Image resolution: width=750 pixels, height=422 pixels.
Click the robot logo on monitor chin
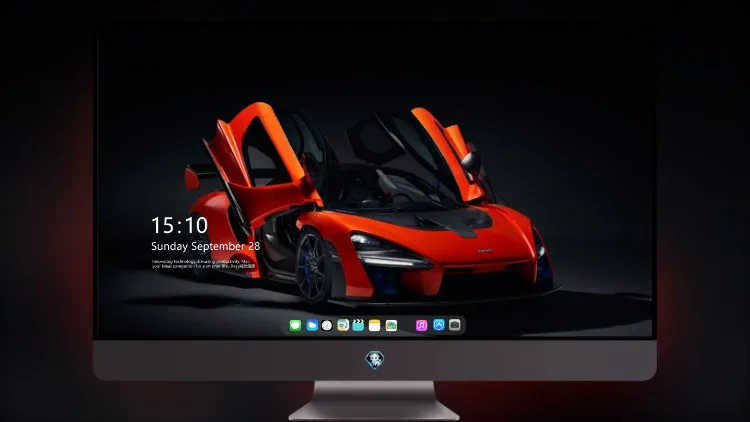point(375,360)
